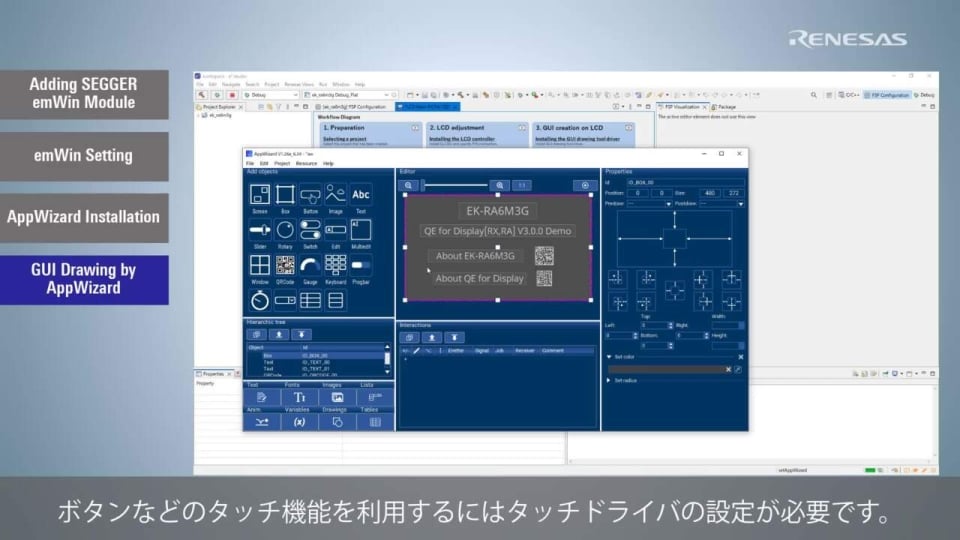Image resolution: width=960 pixels, height=540 pixels.
Task: Open the Fonts resource icon
Action: click(x=299, y=397)
